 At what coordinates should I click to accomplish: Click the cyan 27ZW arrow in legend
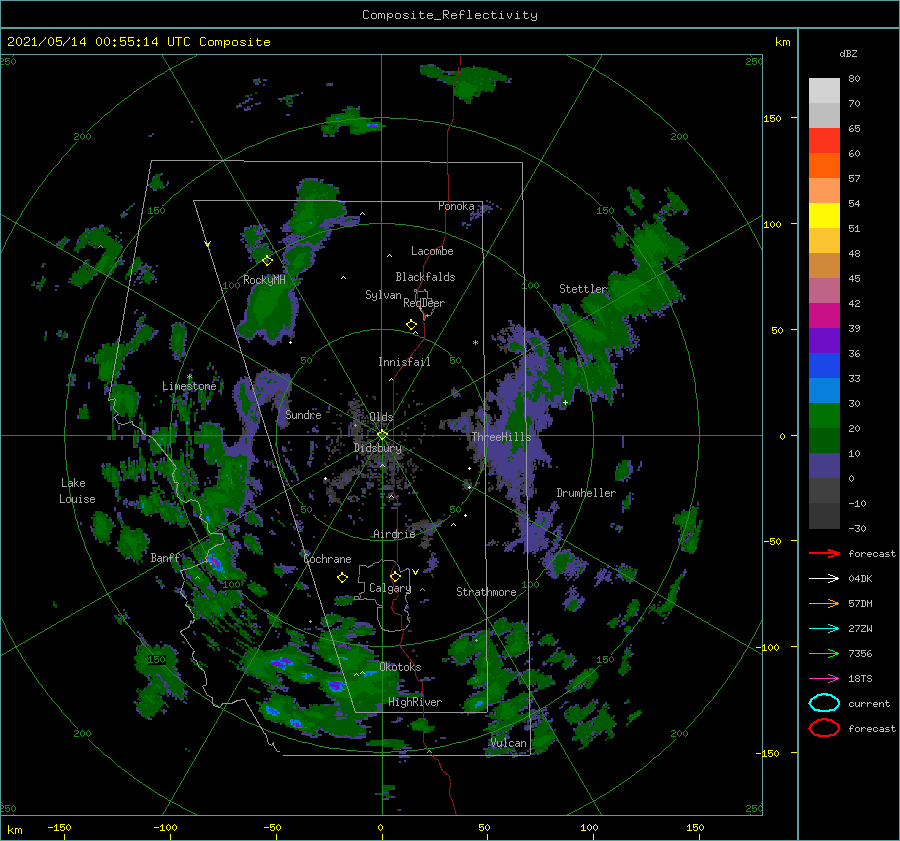click(824, 629)
